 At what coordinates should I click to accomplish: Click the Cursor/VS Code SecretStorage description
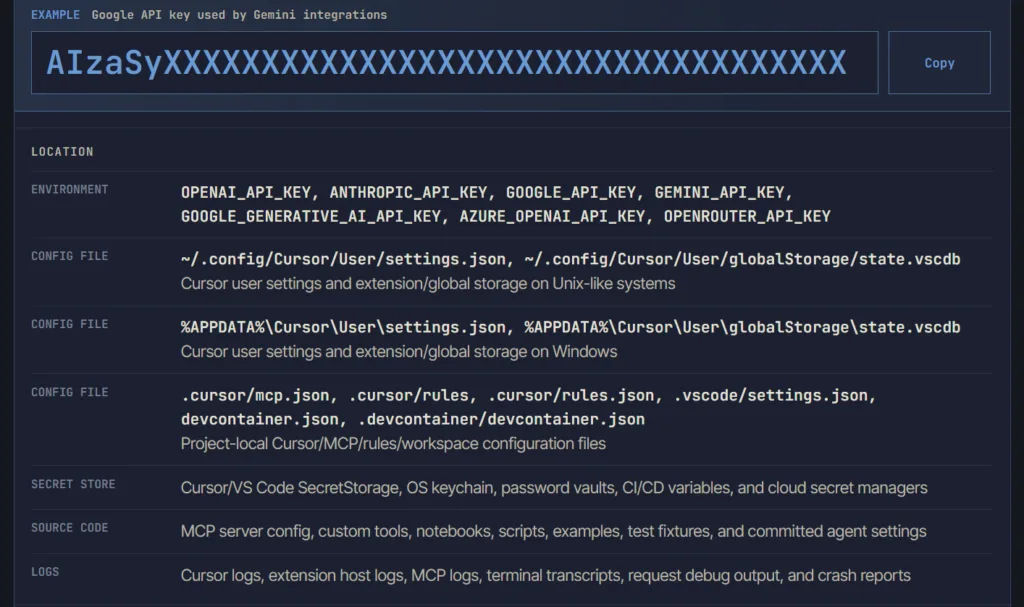tap(554, 488)
